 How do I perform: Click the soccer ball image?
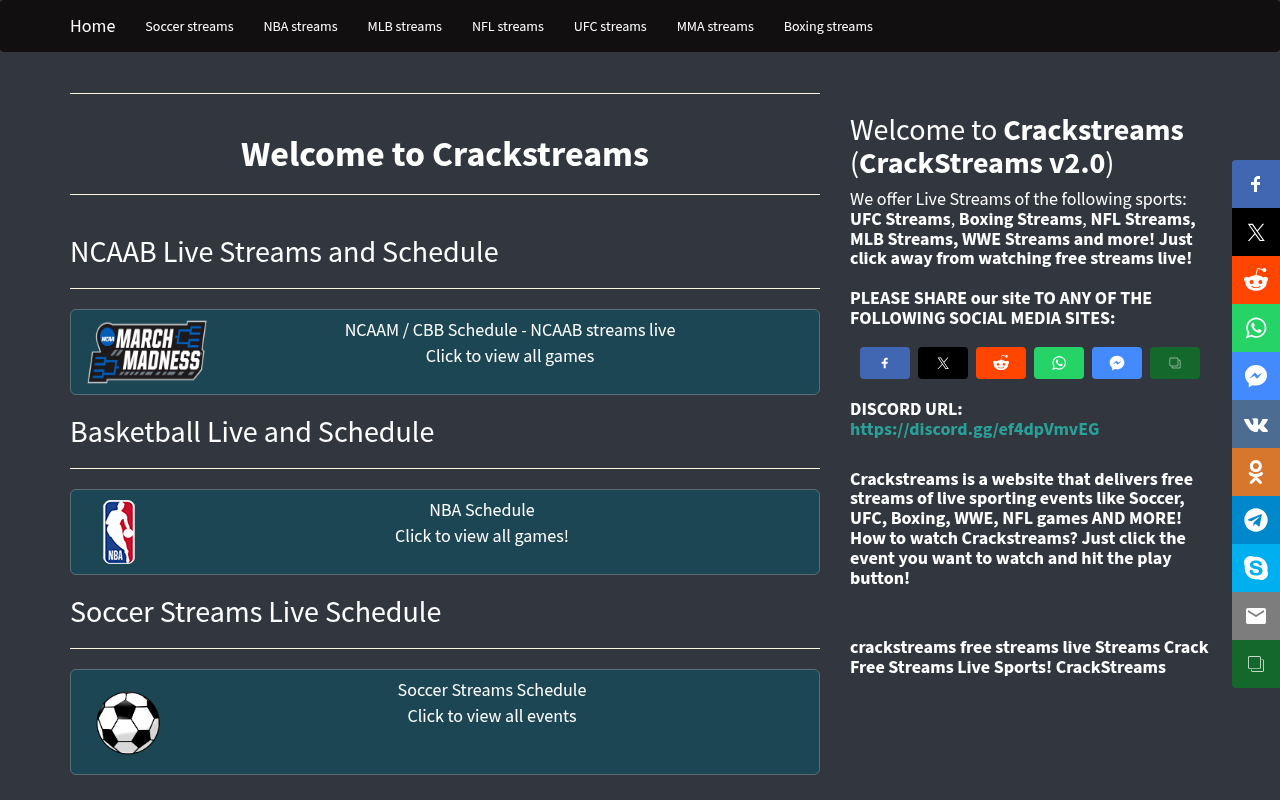click(128, 722)
